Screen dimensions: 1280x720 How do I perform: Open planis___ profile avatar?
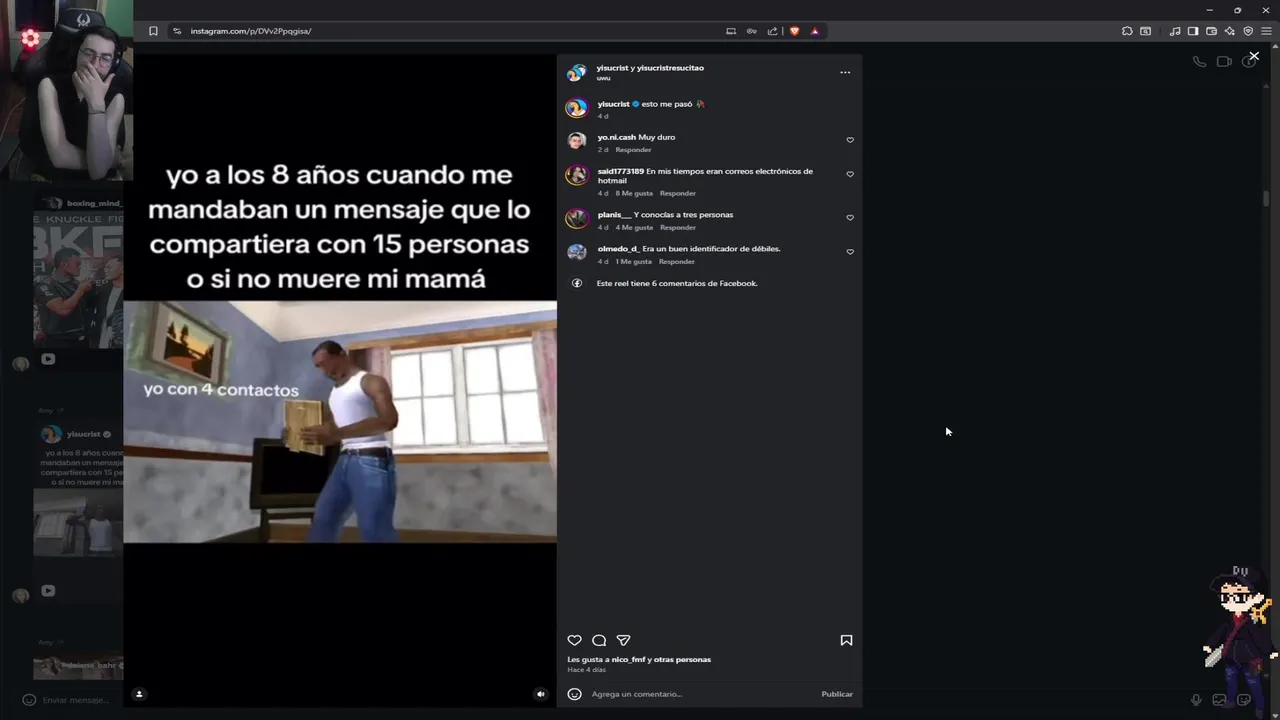click(577, 218)
